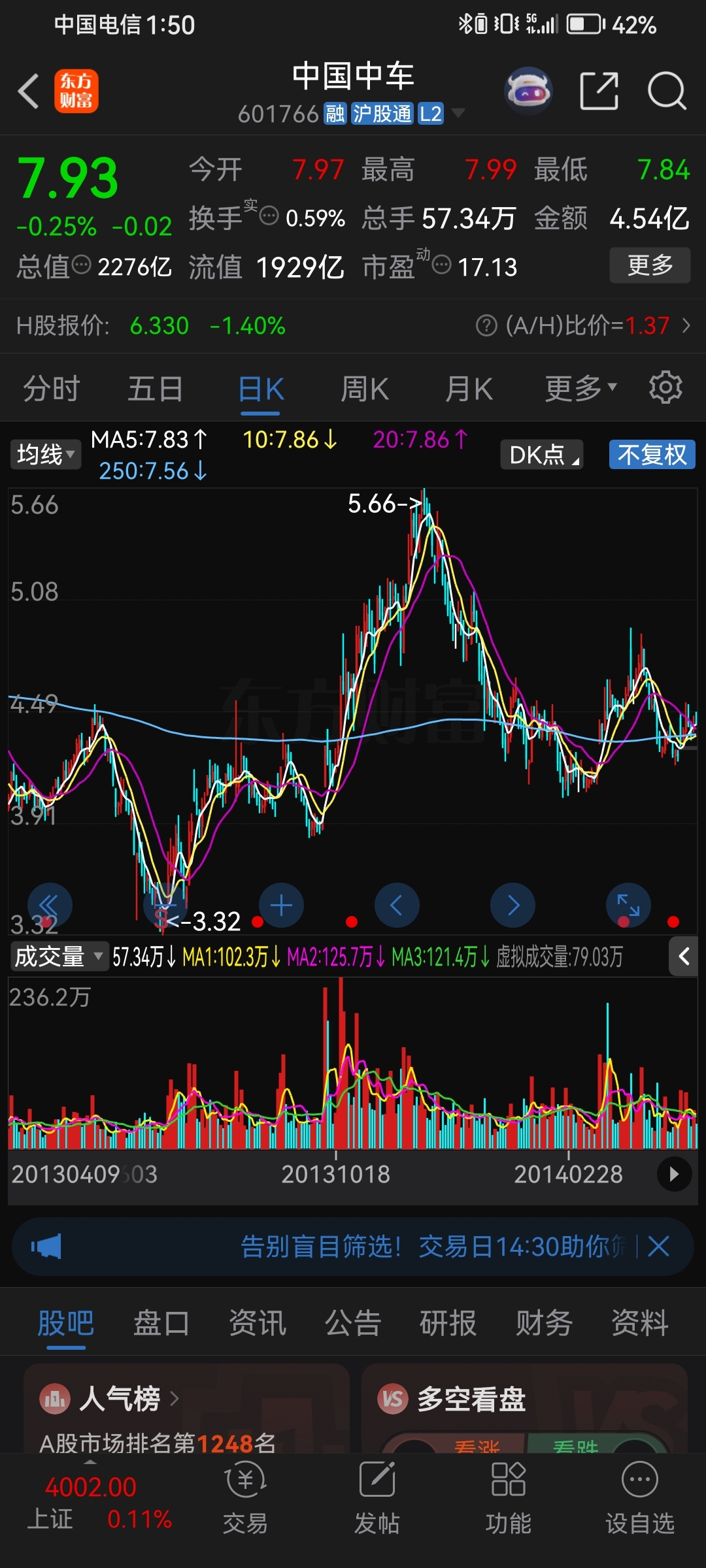Viewport: 706px width, 1568px height.
Task: Jump to earliest data double-left arrow
Action: [49, 906]
